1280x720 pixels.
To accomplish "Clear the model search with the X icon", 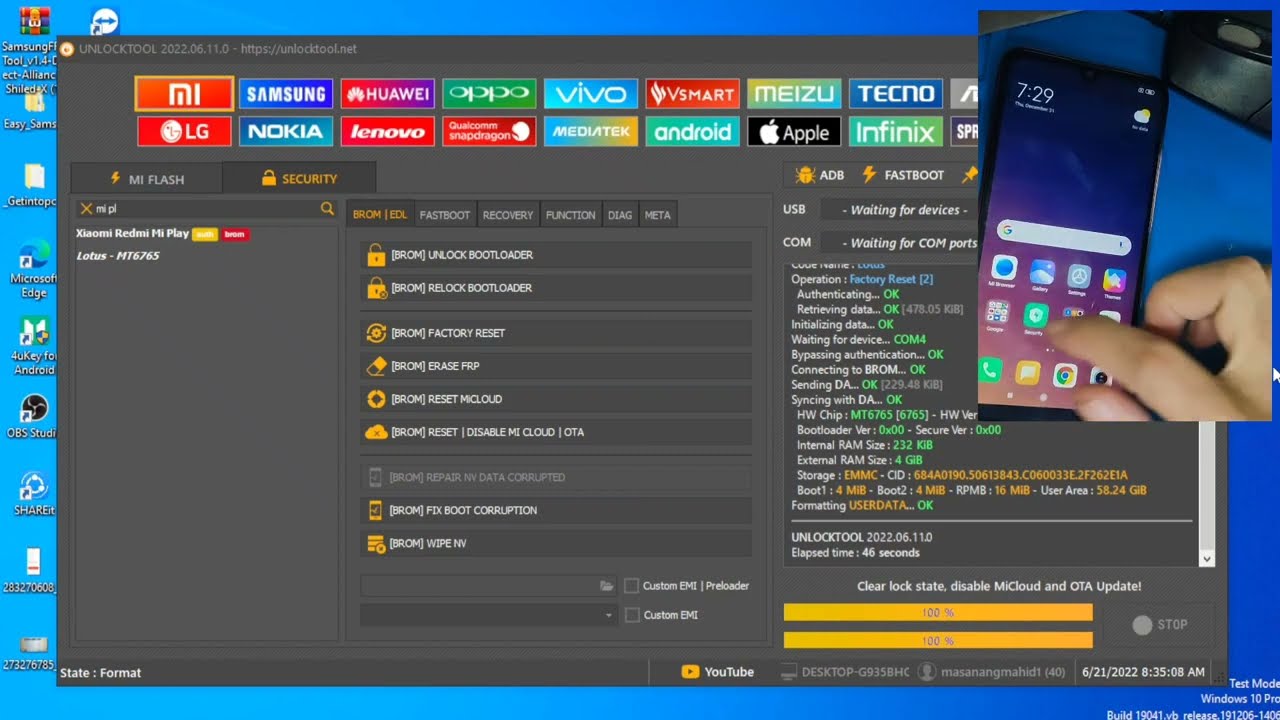I will pyautogui.click(x=86, y=209).
